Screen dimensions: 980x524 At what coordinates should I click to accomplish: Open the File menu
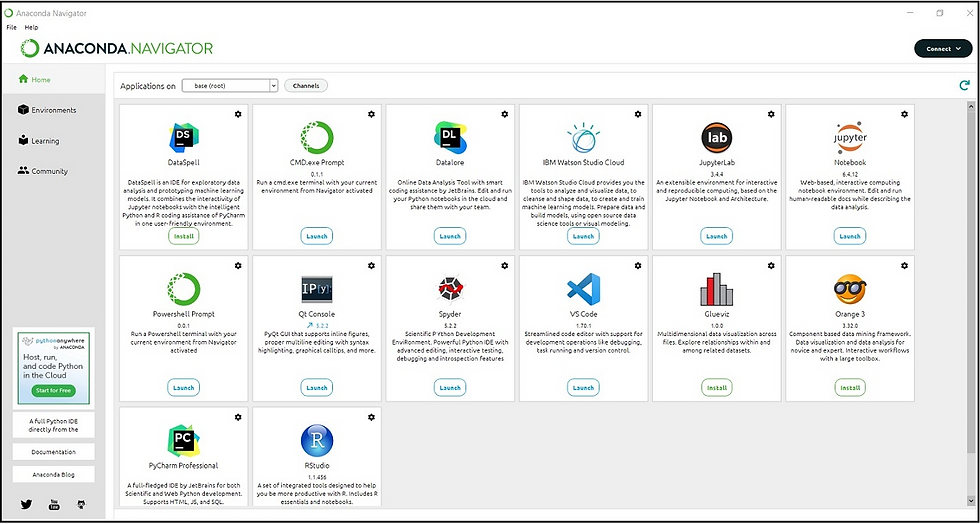[11, 28]
